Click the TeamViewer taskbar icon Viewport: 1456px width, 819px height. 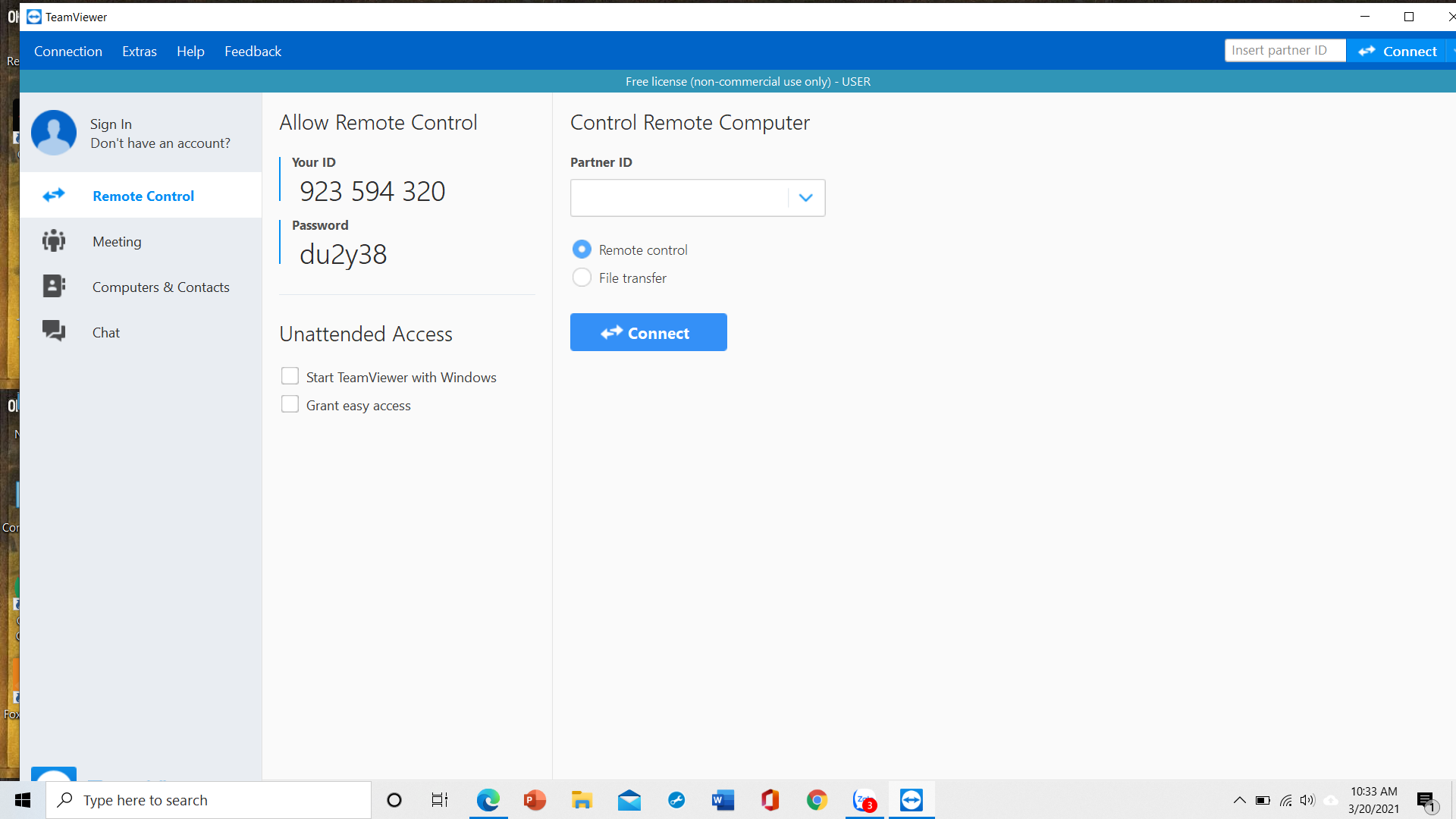[912, 800]
